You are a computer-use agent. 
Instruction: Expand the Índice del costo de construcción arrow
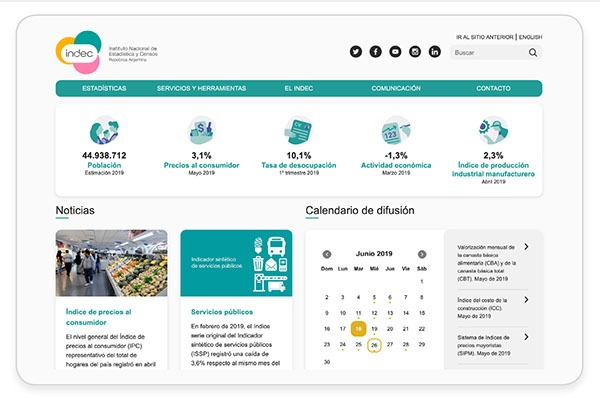[x=527, y=300]
